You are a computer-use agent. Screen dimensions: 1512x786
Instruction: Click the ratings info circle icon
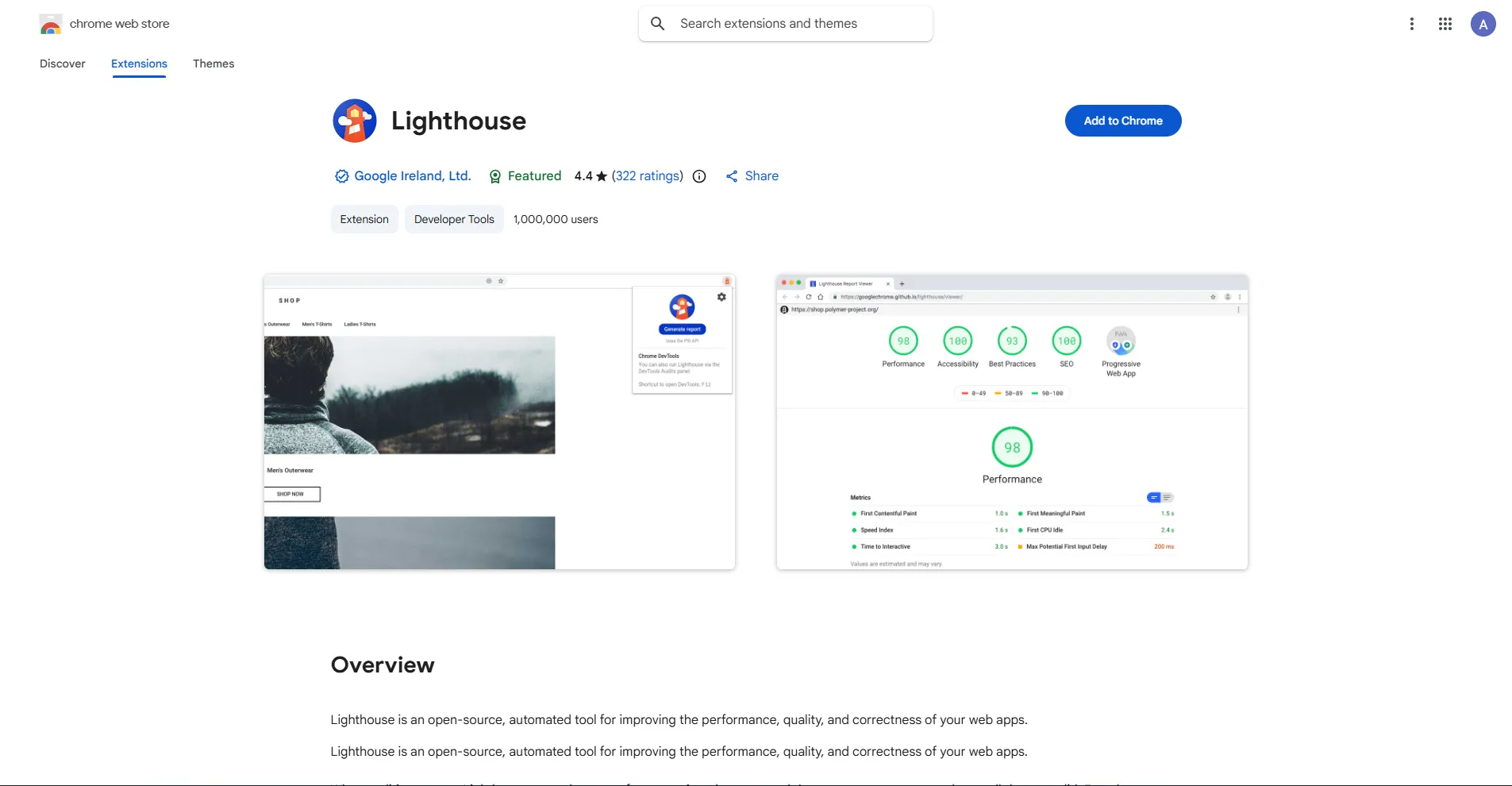(x=698, y=176)
